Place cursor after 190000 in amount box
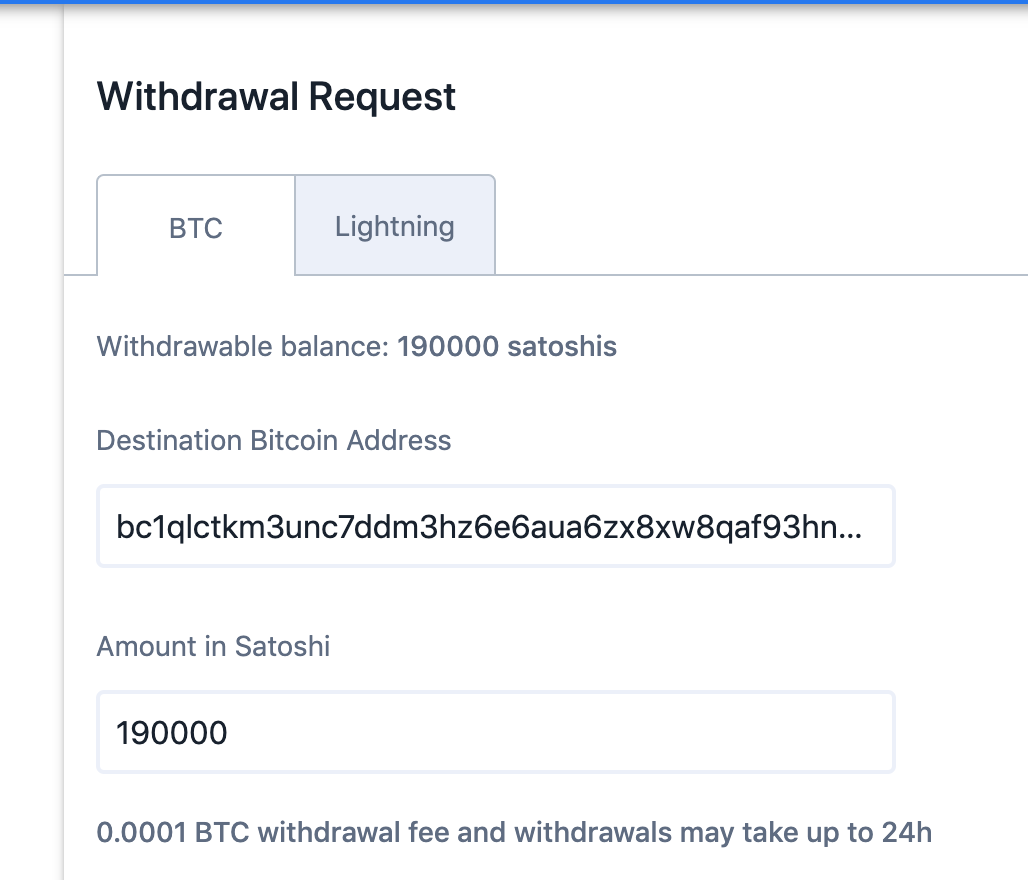 pos(229,732)
